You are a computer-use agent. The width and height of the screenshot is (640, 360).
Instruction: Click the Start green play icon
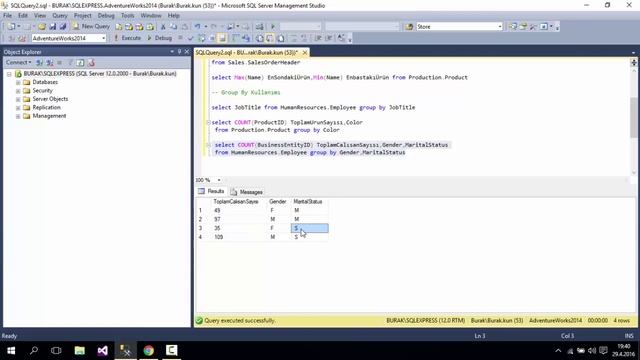[x=273, y=27]
